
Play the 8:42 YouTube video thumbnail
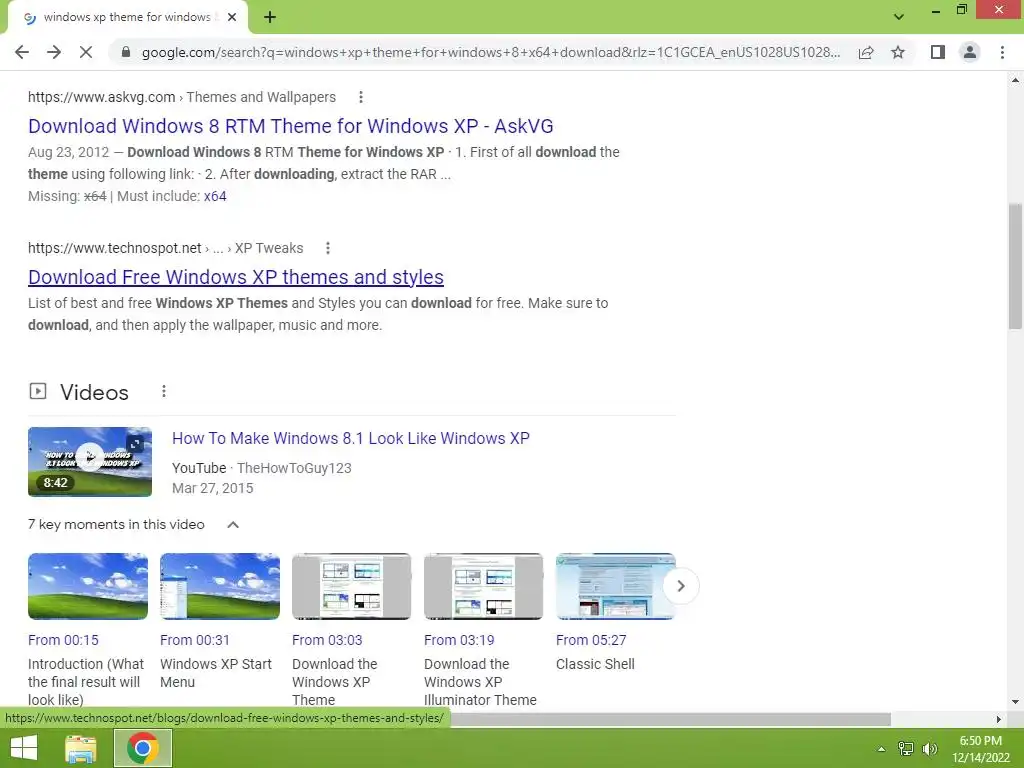pyautogui.click(x=90, y=462)
